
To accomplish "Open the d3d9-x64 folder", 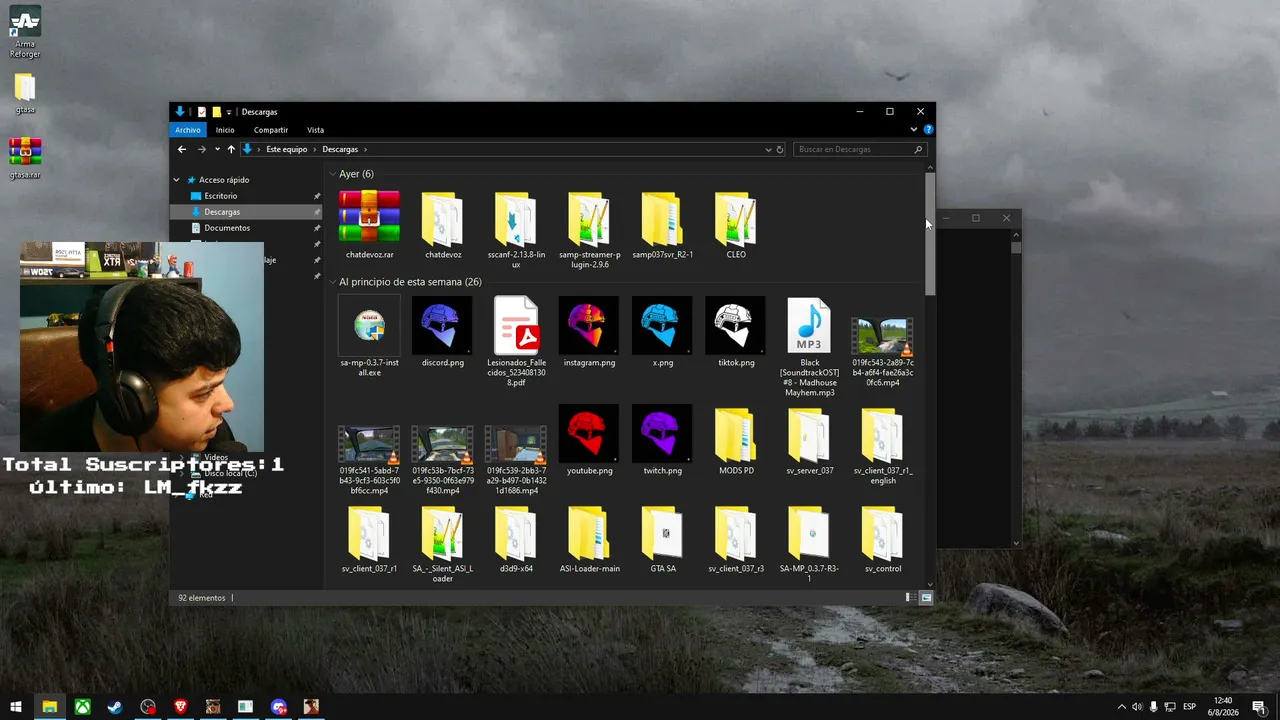I will click(516, 539).
